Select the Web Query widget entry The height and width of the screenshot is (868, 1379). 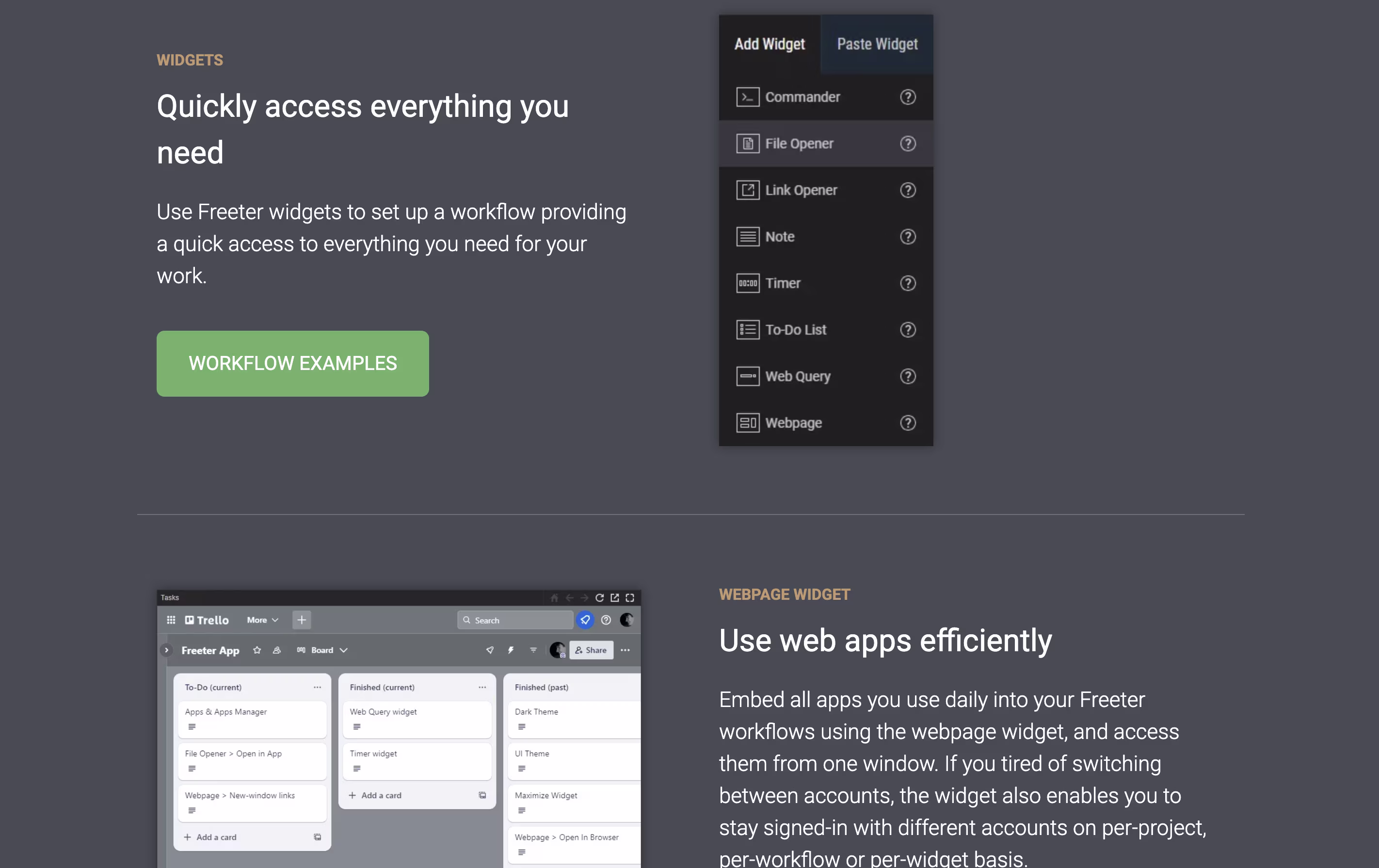[x=797, y=376]
